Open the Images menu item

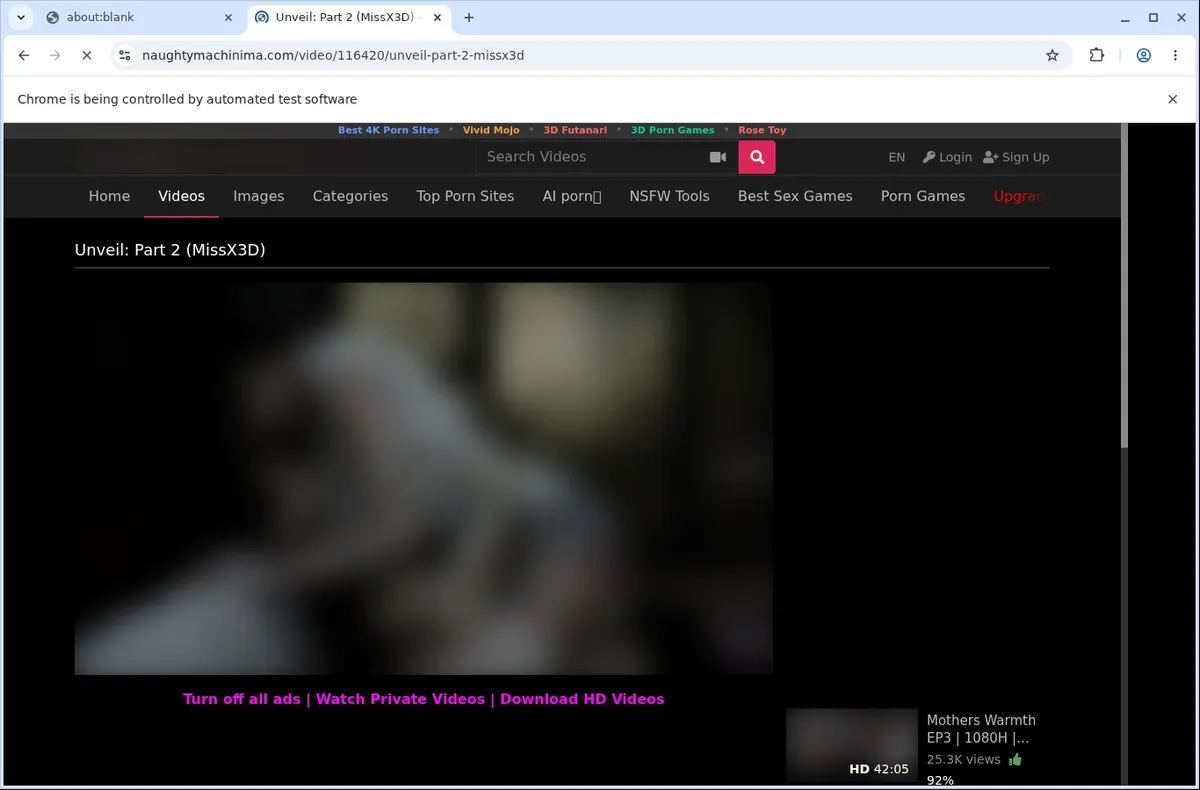(x=259, y=196)
